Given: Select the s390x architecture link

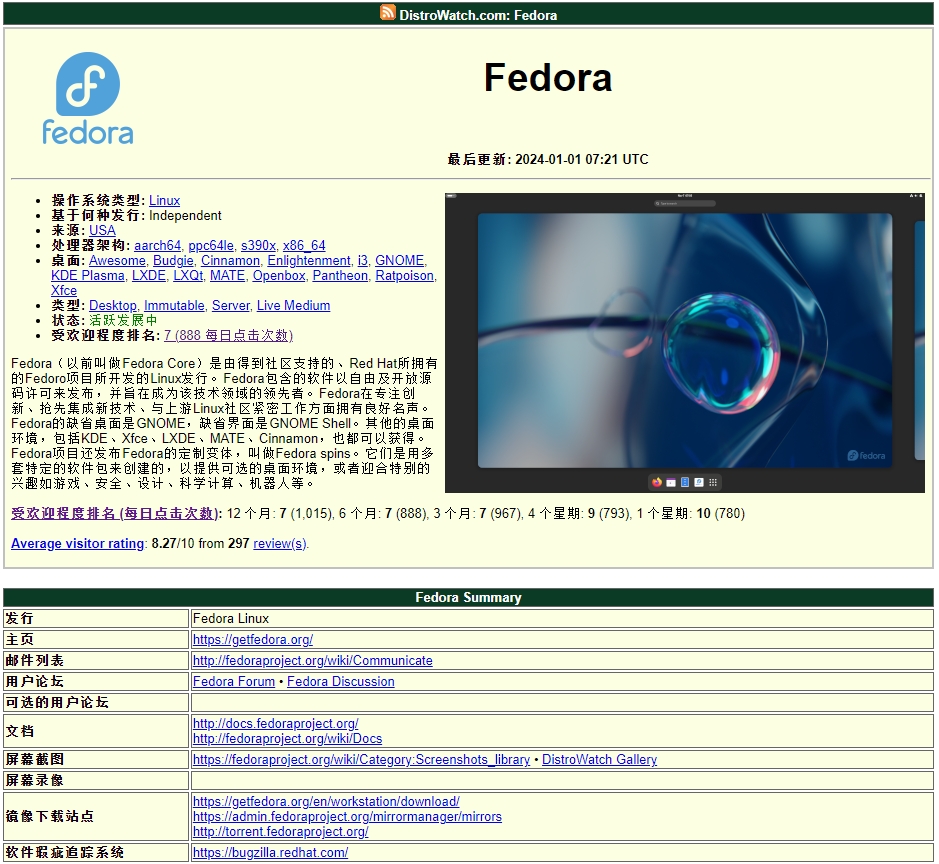Looking at the screenshot, I should pos(258,245).
